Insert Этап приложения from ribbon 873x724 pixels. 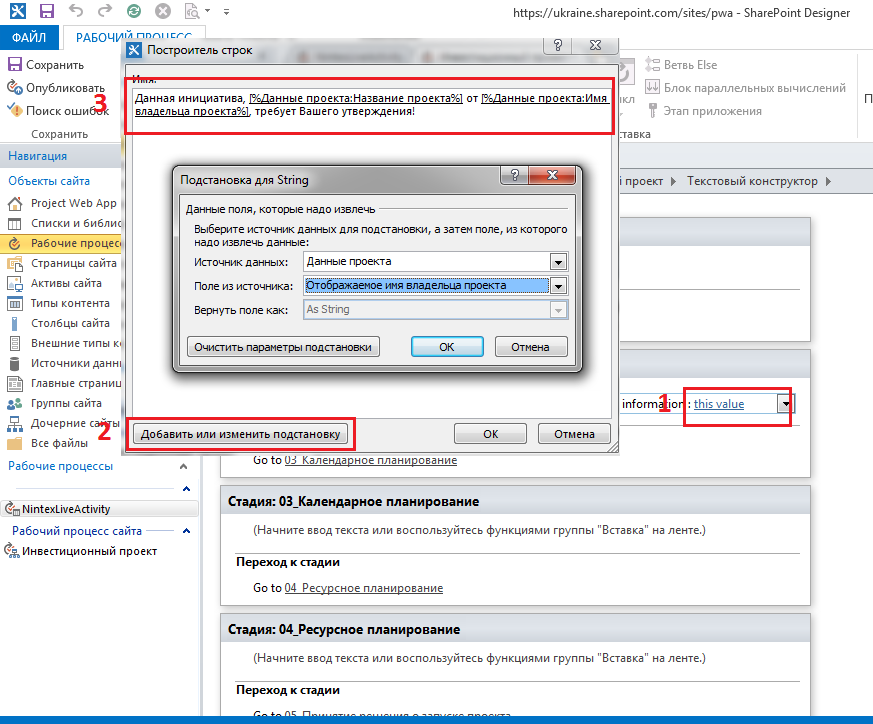point(703,111)
